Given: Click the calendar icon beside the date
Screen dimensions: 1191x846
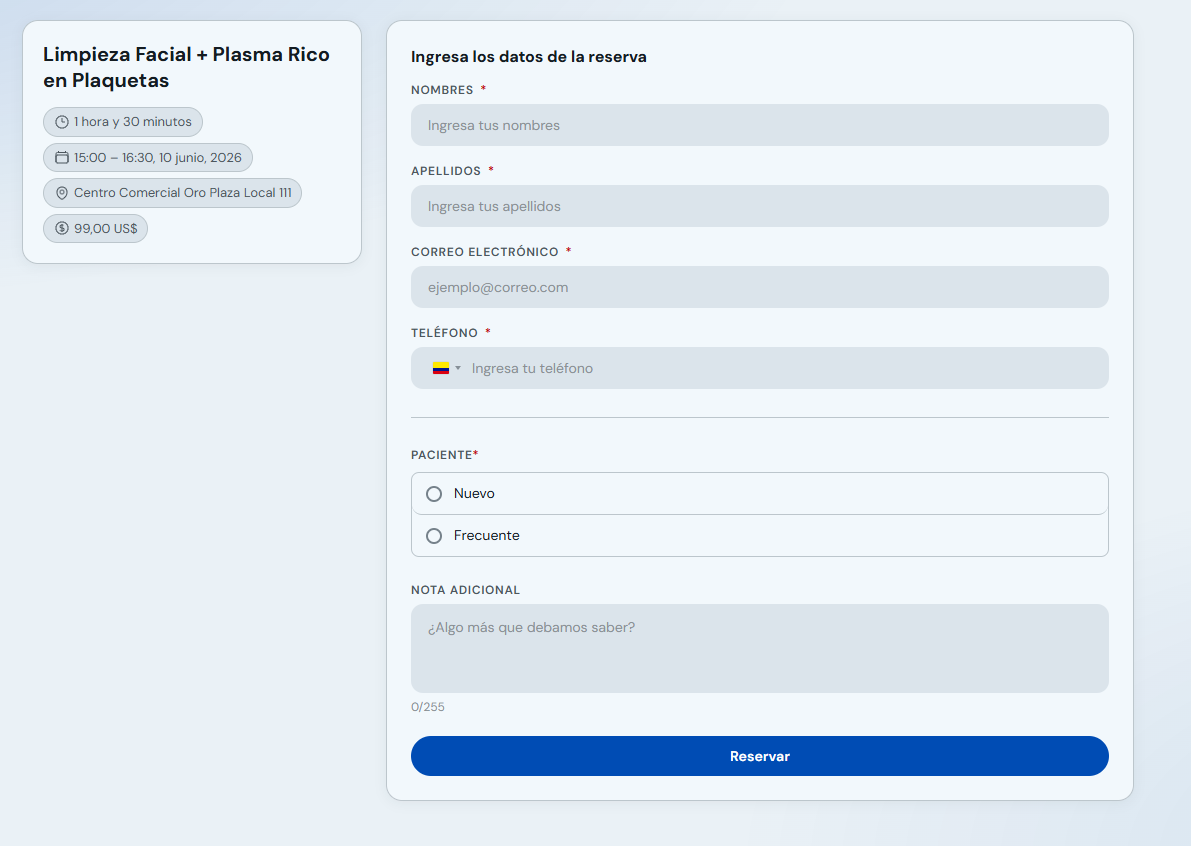Looking at the screenshot, I should tap(62, 158).
